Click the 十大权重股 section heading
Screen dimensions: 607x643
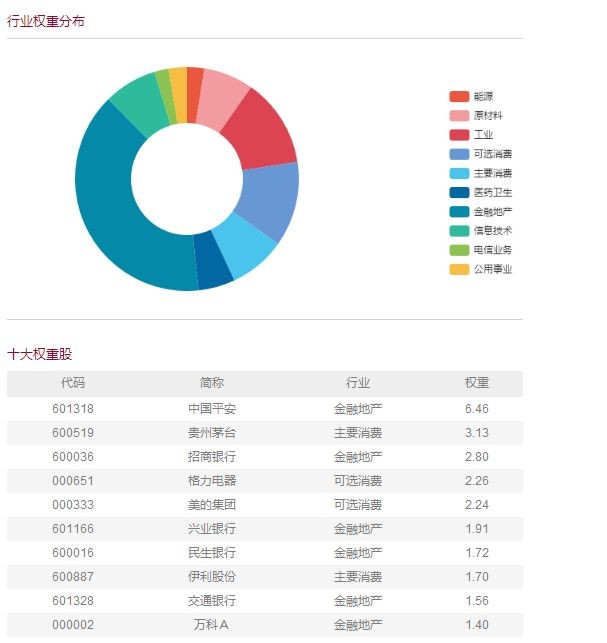40,354
